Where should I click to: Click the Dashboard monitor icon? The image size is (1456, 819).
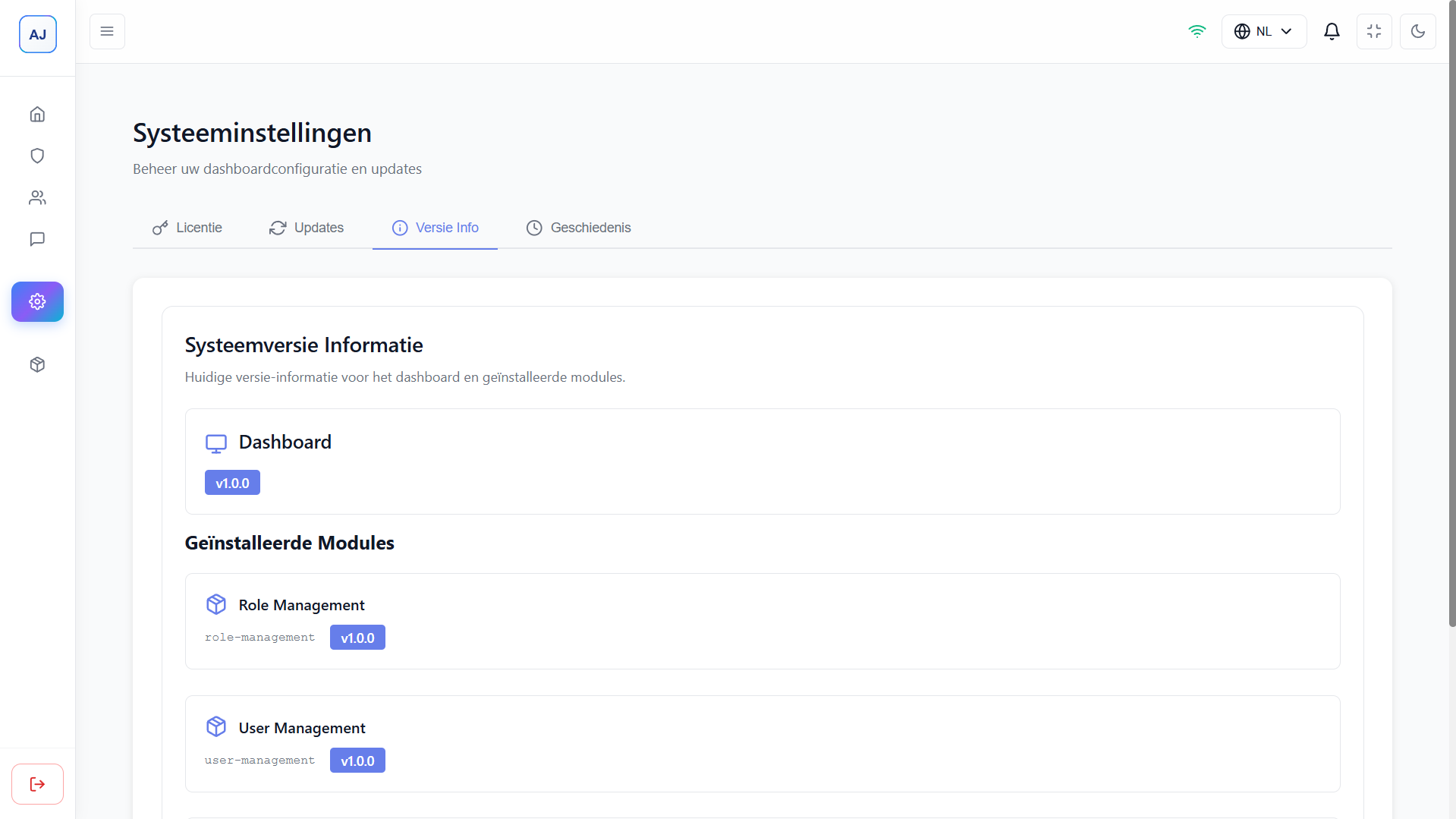(x=216, y=443)
